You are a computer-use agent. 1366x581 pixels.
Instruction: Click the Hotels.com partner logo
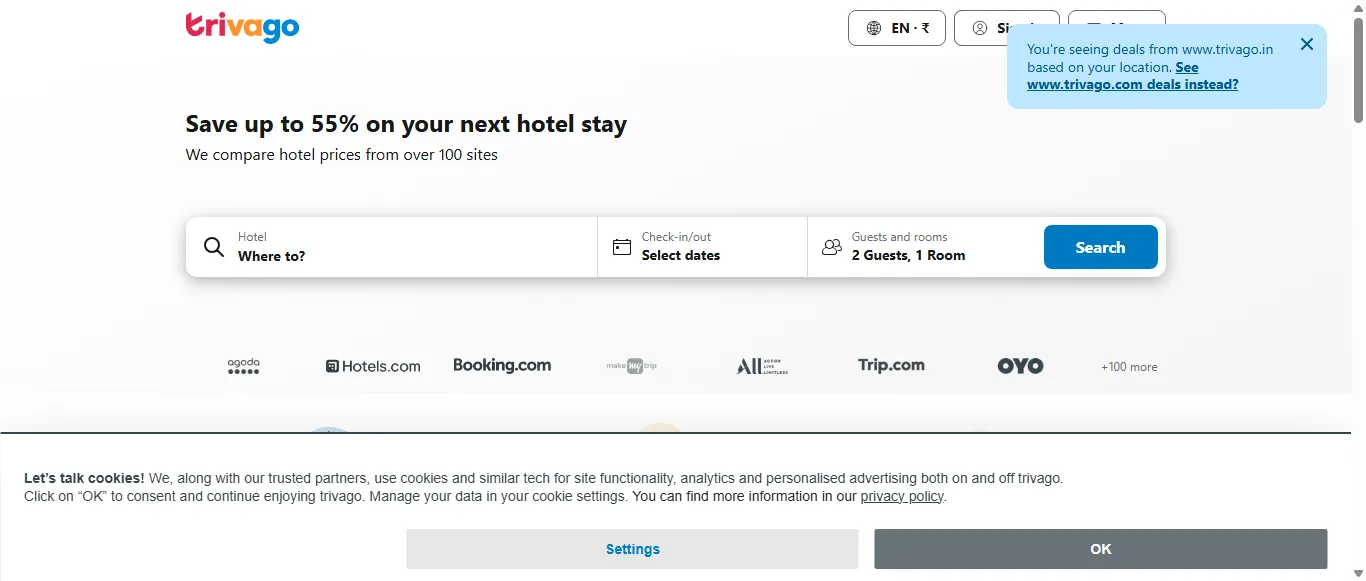click(x=373, y=367)
